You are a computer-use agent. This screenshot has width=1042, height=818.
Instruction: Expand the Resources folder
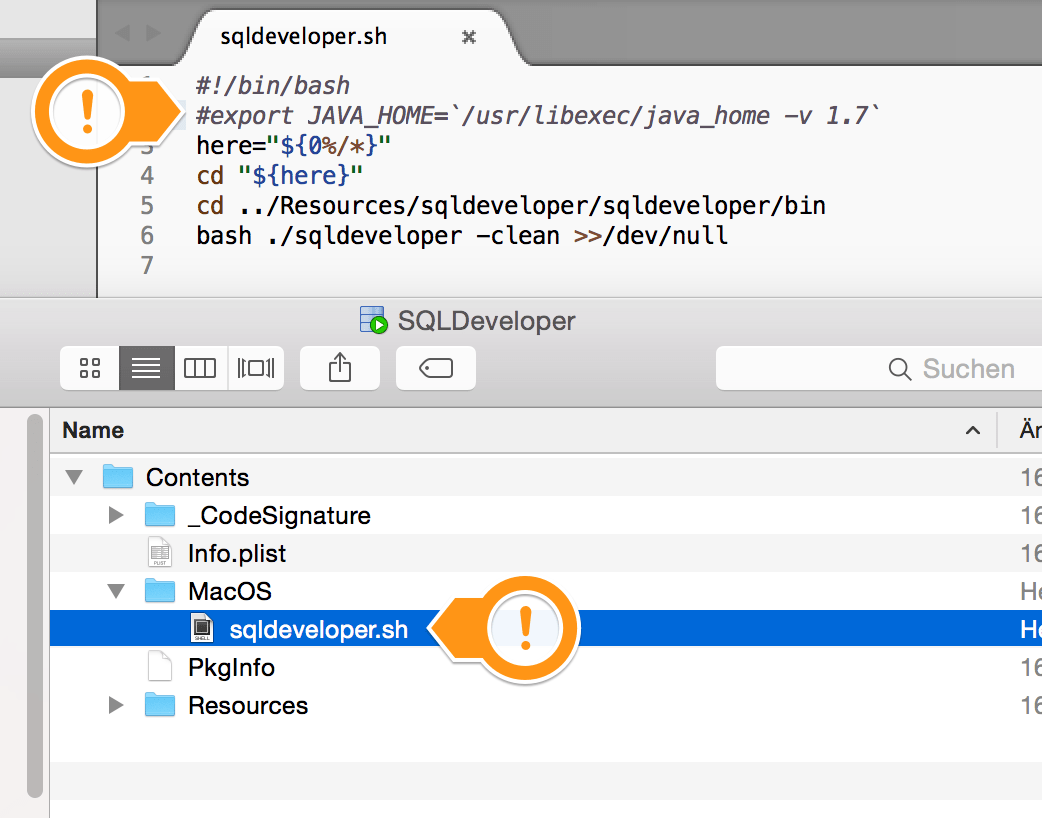point(116,705)
